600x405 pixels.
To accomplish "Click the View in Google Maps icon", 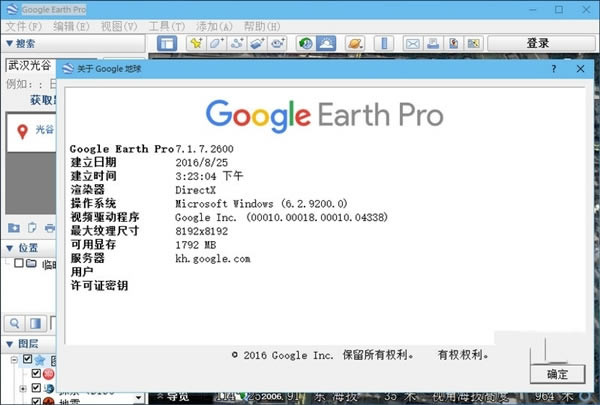I will click(x=474, y=44).
